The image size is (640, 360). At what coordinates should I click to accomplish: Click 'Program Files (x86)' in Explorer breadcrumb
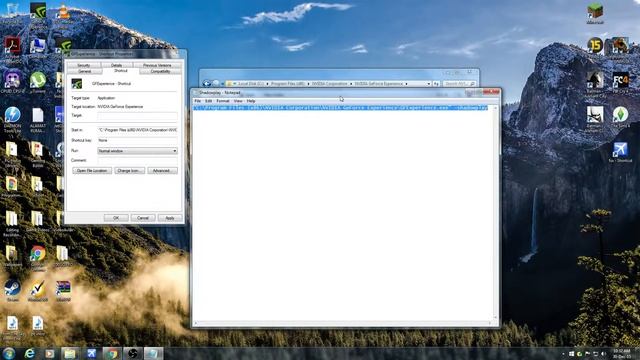click(x=288, y=84)
